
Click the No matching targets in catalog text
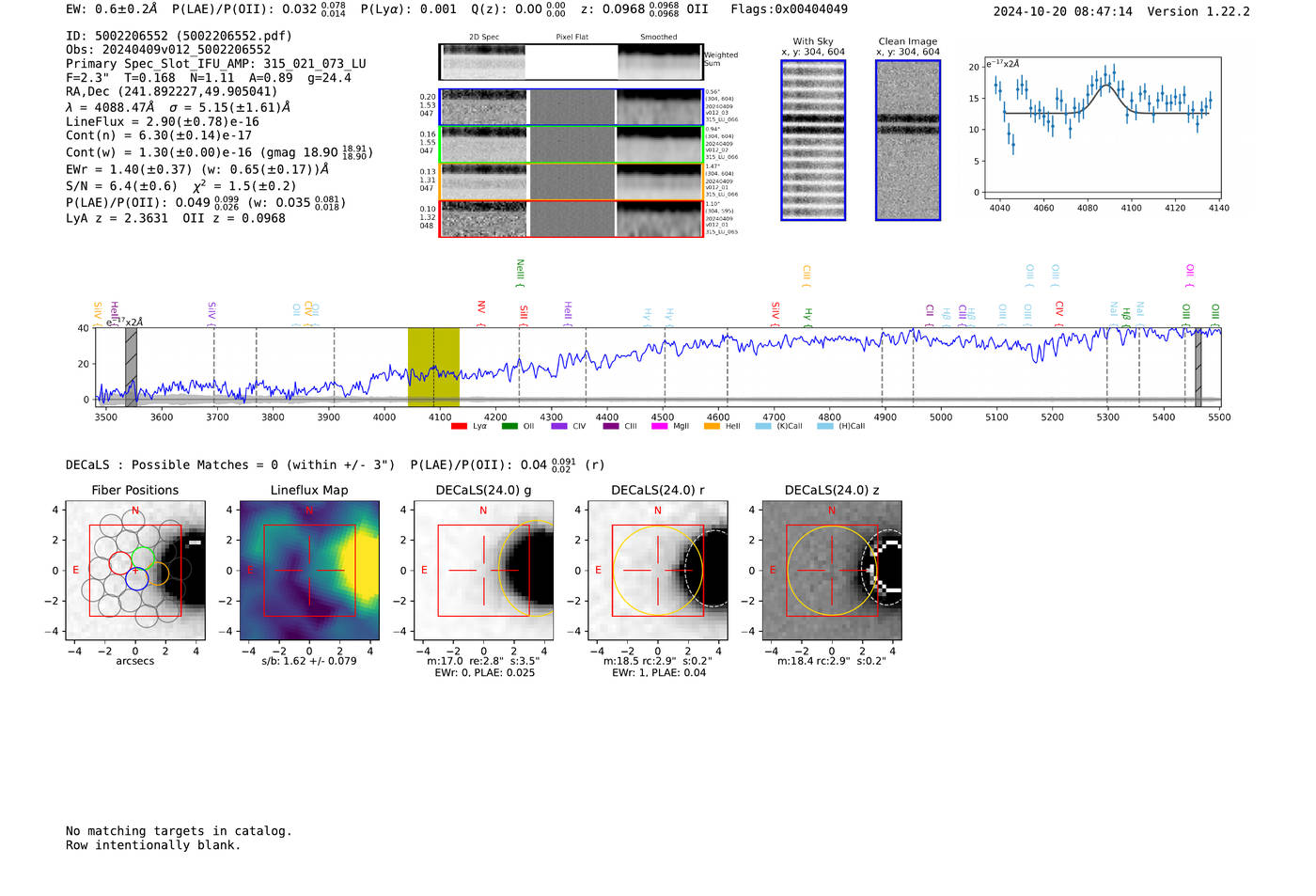click(x=179, y=831)
